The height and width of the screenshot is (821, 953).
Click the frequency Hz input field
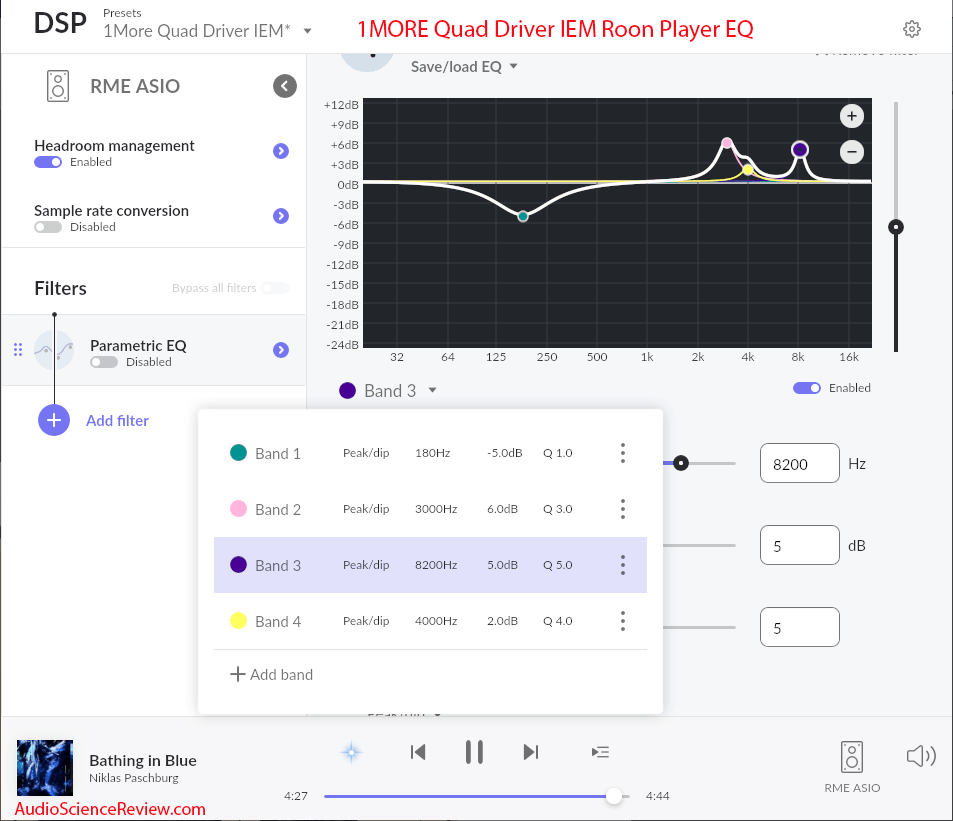point(799,463)
